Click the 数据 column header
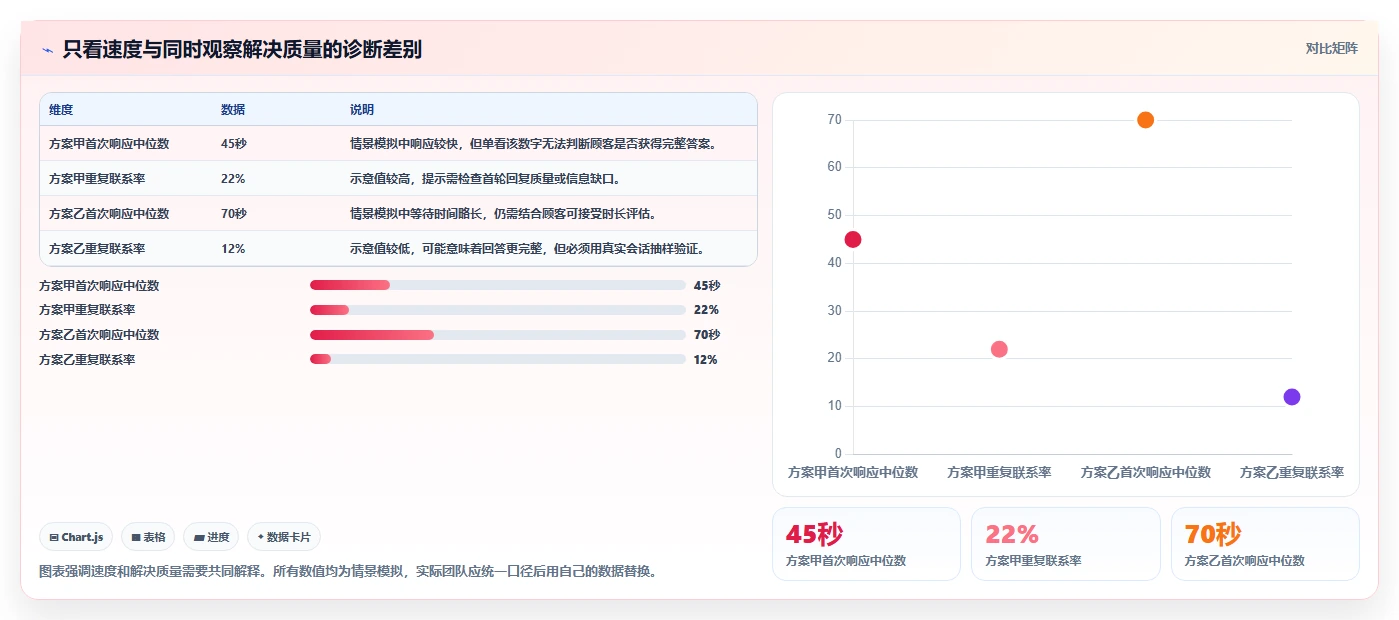Image resolution: width=1399 pixels, height=620 pixels. pos(233,110)
